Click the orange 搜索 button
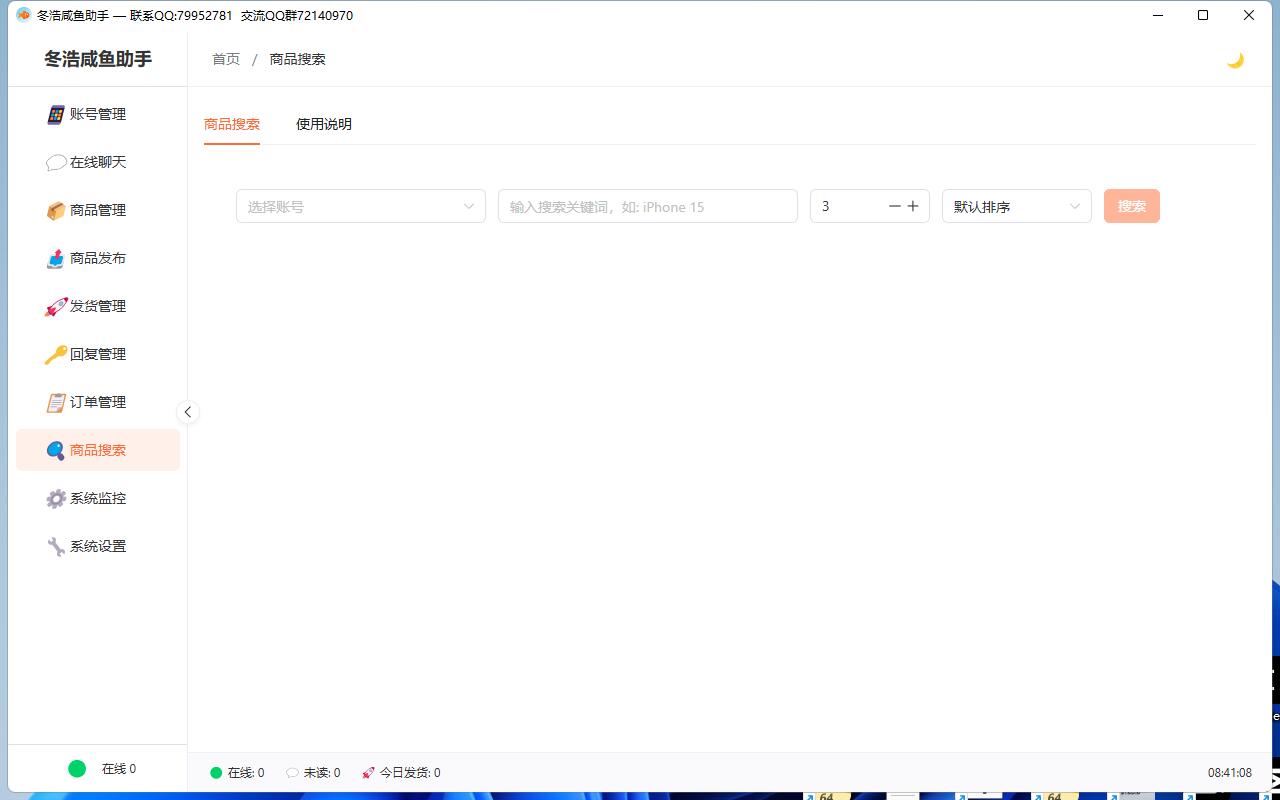Screen dimensions: 1280x800 (x=1132, y=206)
